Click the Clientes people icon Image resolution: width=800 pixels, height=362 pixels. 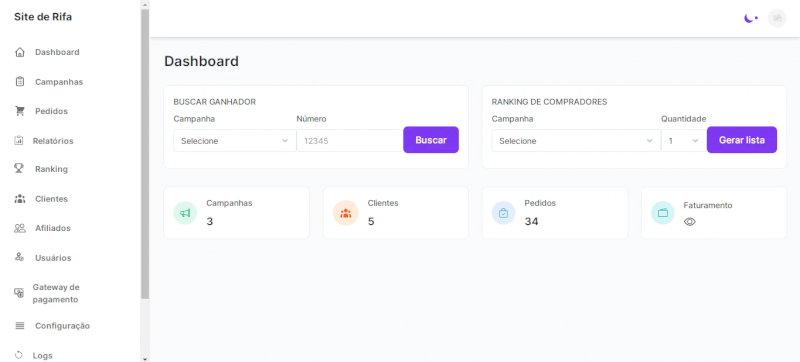click(x=20, y=198)
